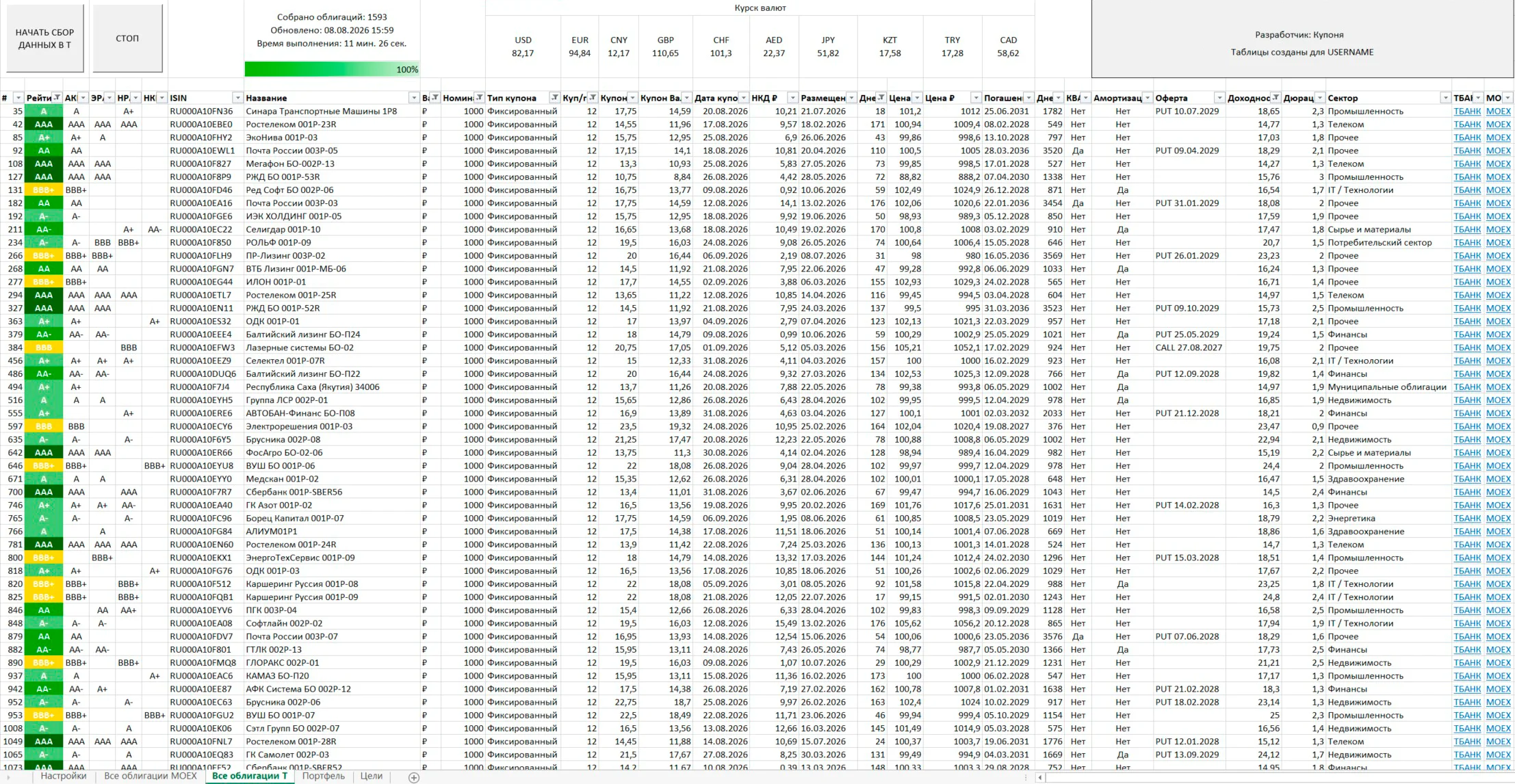Follow MOEX link for Лазерные системы БО-02

click(1498, 348)
